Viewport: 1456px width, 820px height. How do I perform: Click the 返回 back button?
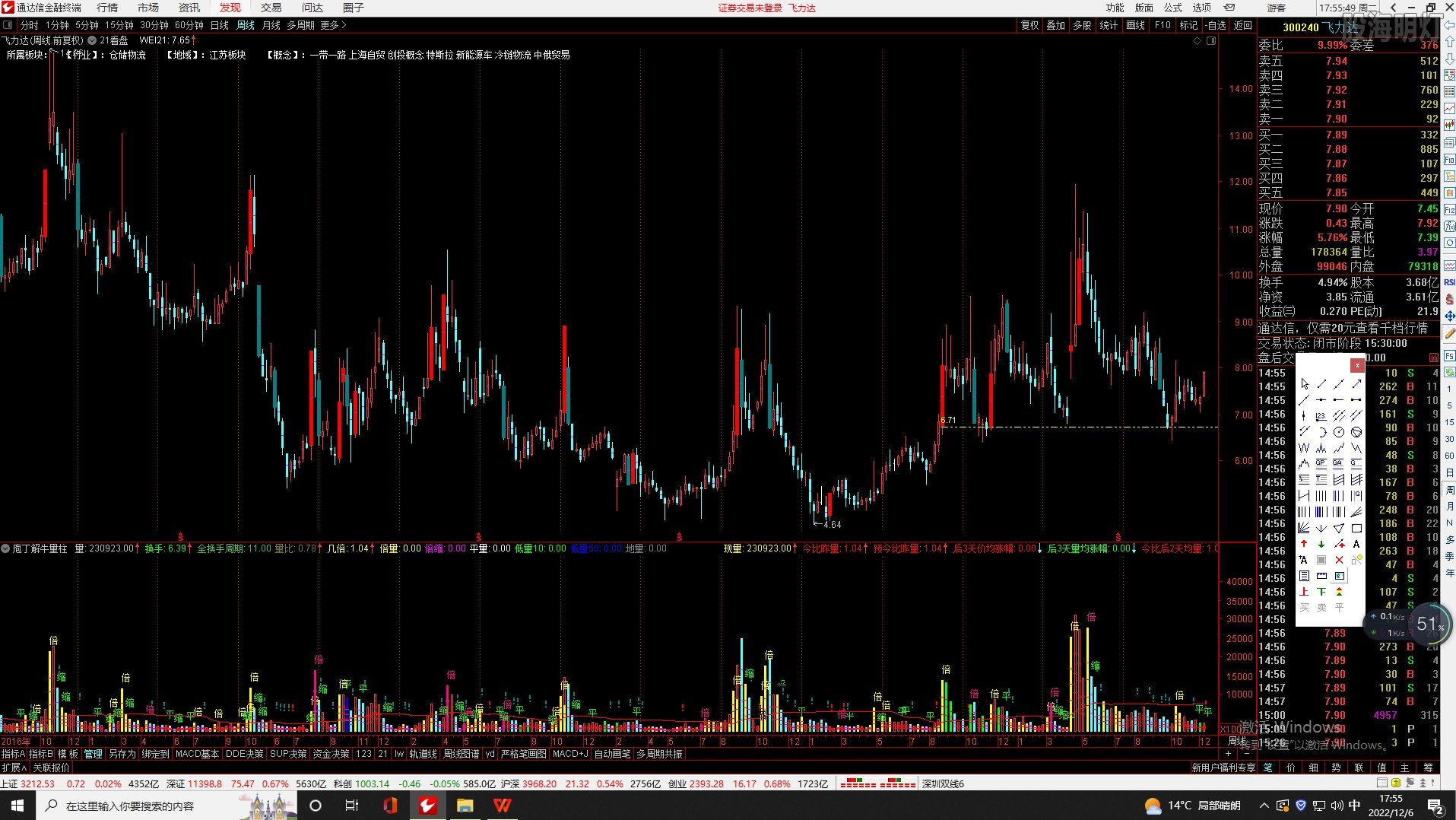pos(1242,25)
